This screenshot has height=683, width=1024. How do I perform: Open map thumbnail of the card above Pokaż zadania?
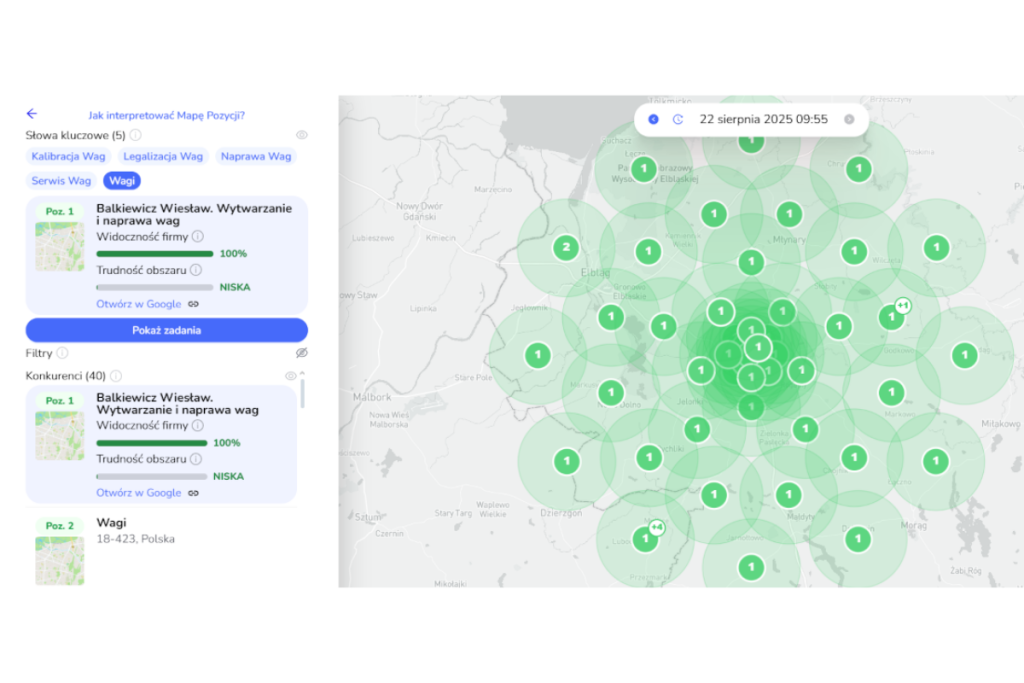pos(59,247)
